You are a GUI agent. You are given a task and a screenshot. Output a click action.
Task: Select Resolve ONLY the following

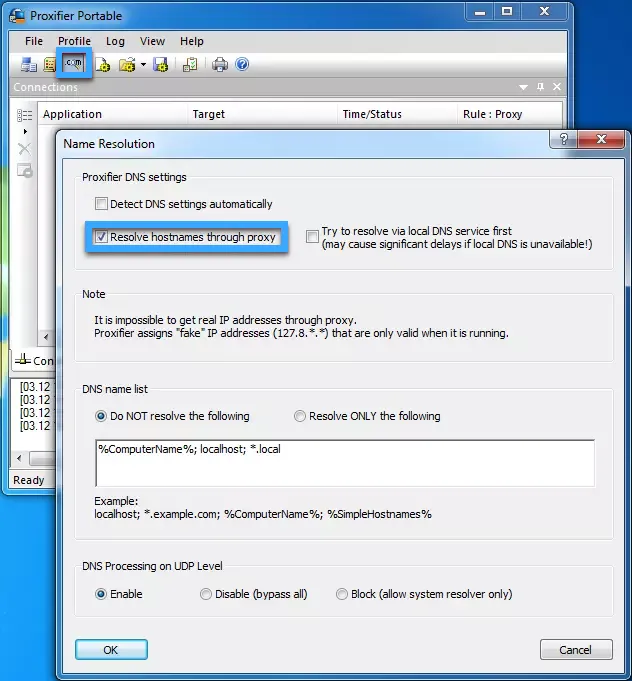(300, 416)
